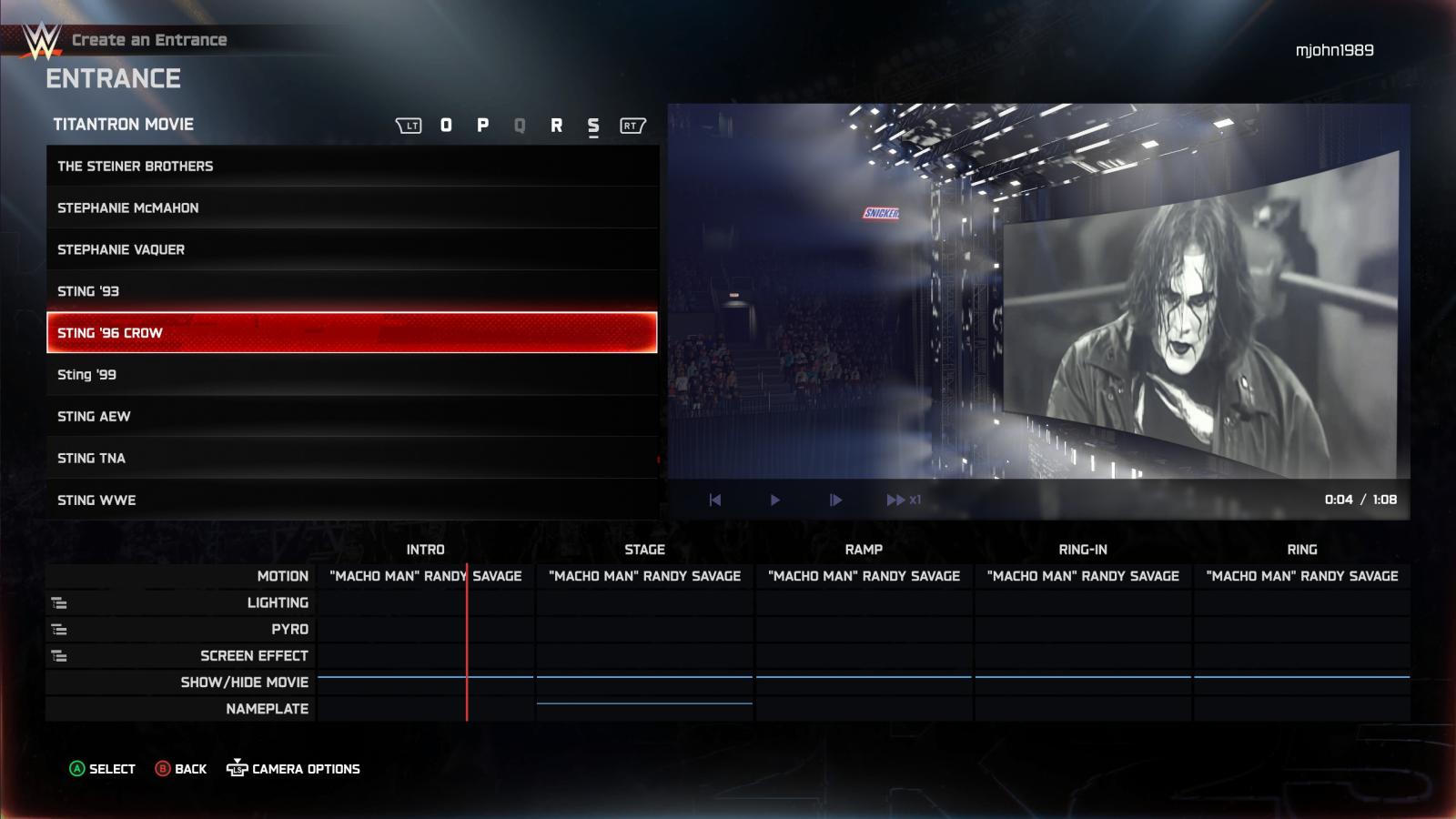Click the Lighting row label

[x=278, y=602]
